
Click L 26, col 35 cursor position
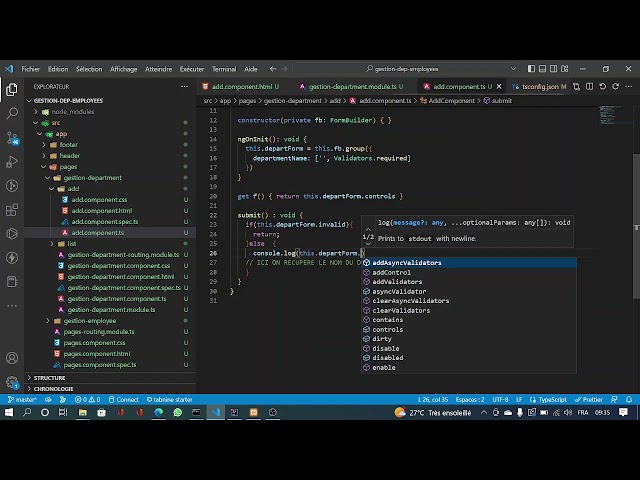433,400
